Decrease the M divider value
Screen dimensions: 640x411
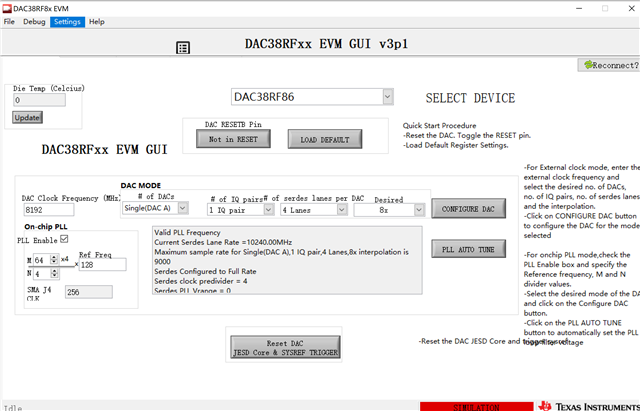(x=54, y=262)
